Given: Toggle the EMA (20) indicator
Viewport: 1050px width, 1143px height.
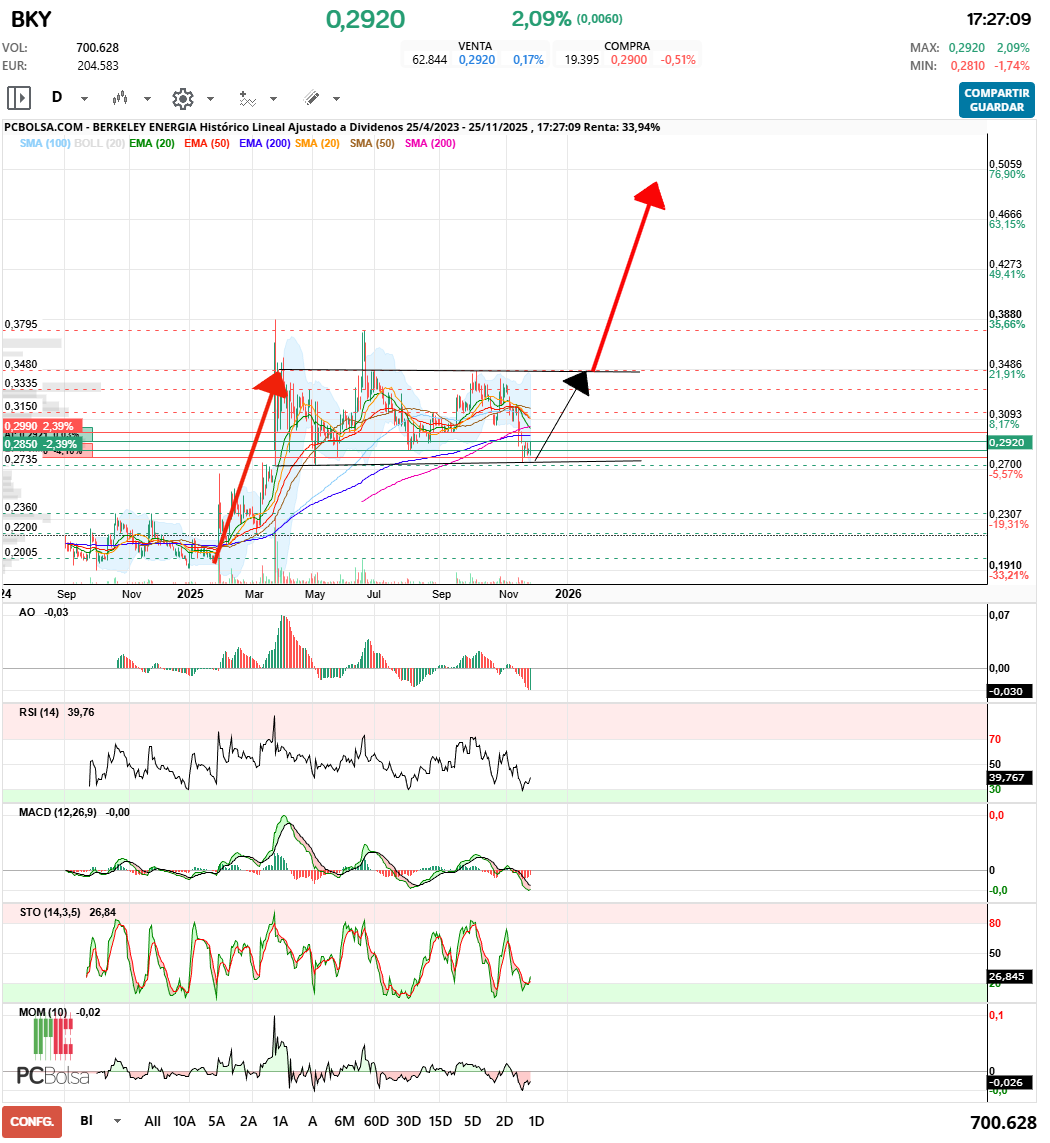Looking at the screenshot, I should point(152,143).
